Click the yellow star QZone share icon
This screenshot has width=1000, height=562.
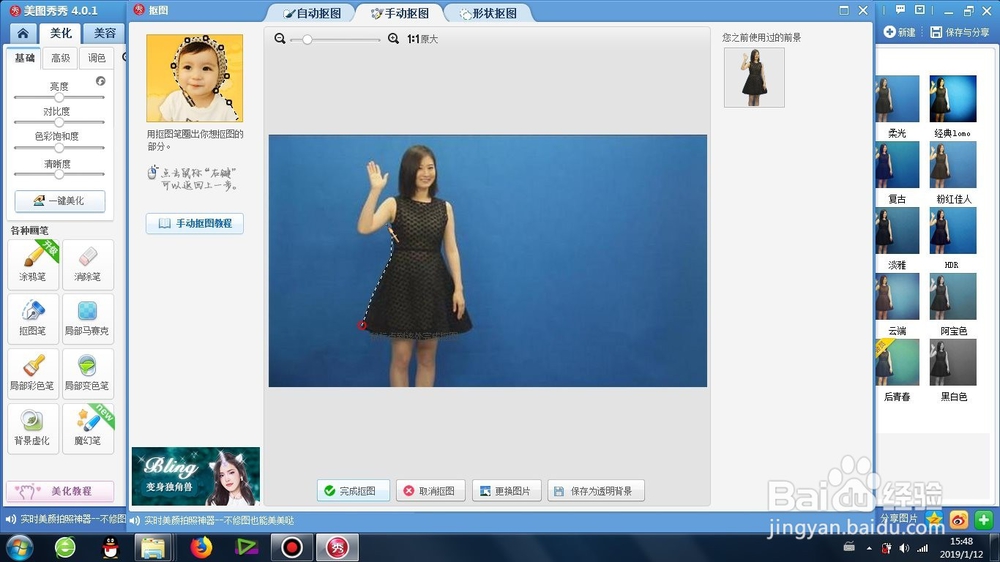(x=934, y=518)
